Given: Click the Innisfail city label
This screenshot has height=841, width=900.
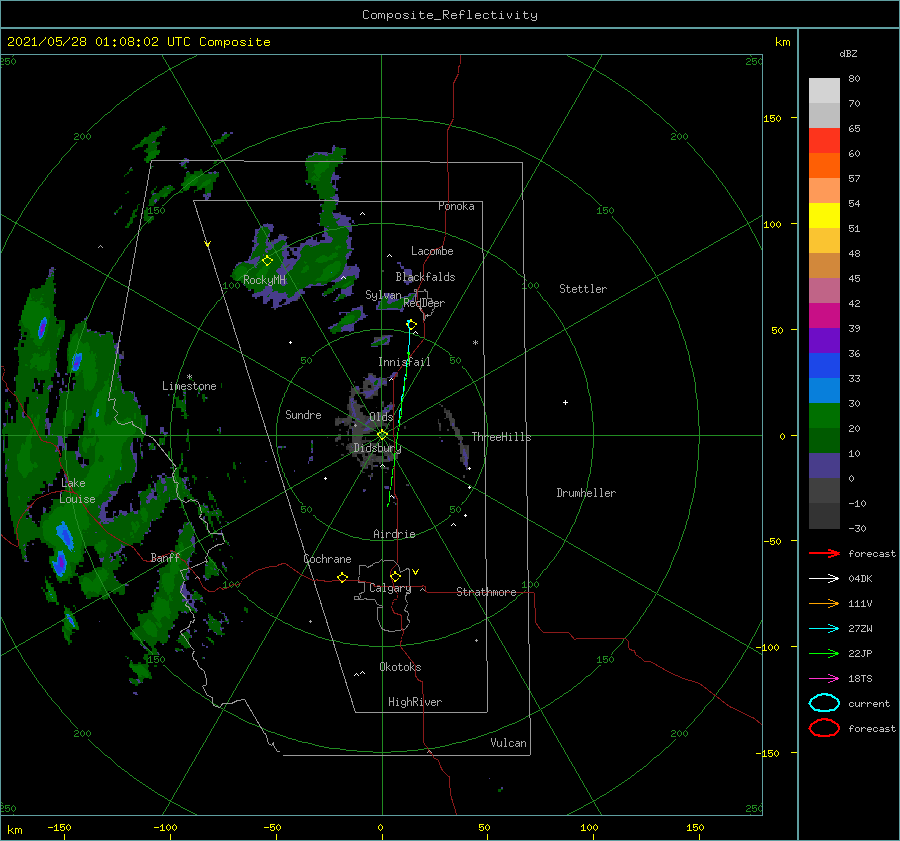Looking at the screenshot, I should tap(404, 362).
